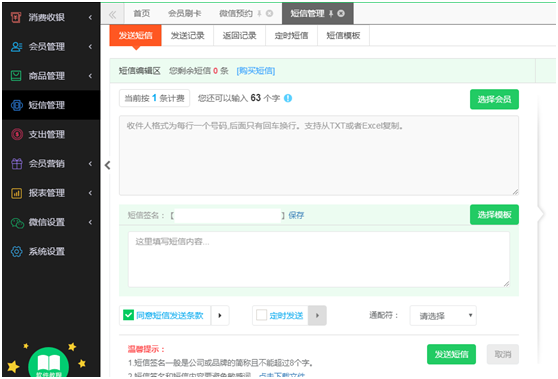This screenshot has height=379, width=558.
Task: Collapse the sidebar with the left arrow handle
Action: coord(107,165)
